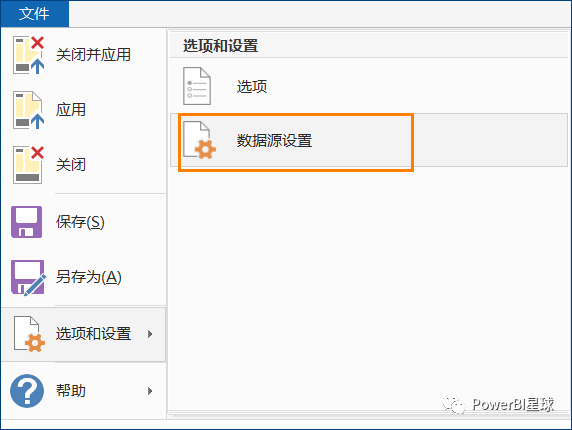This screenshot has height=430, width=572.
Task: Open the 文件 tab
Action: click(x=35, y=14)
